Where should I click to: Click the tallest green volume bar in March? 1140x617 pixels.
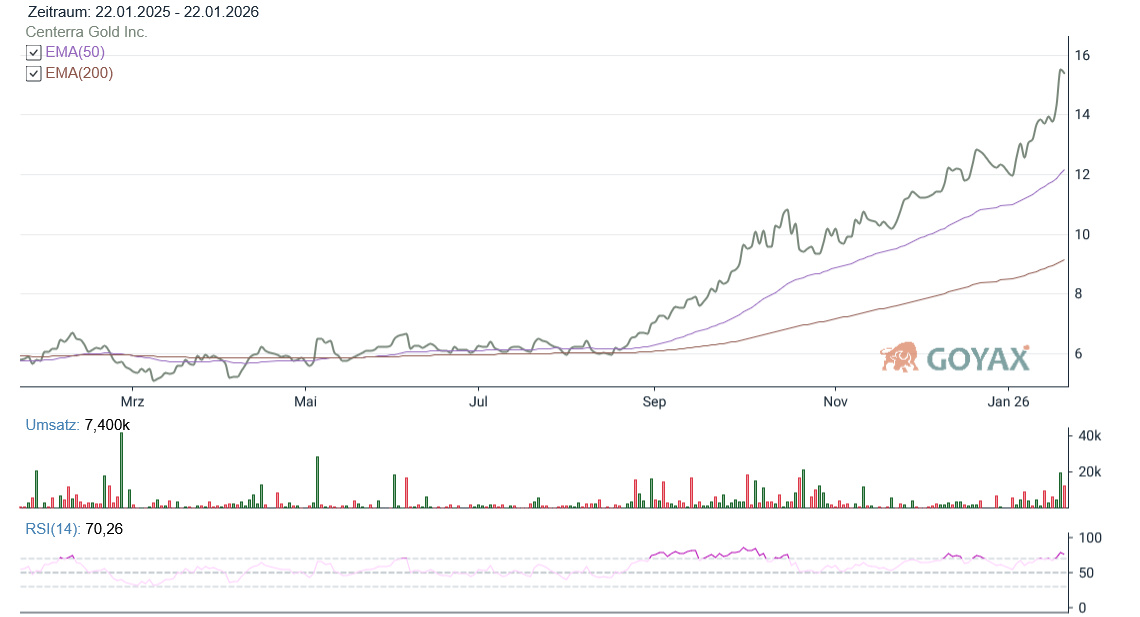click(x=121, y=470)
